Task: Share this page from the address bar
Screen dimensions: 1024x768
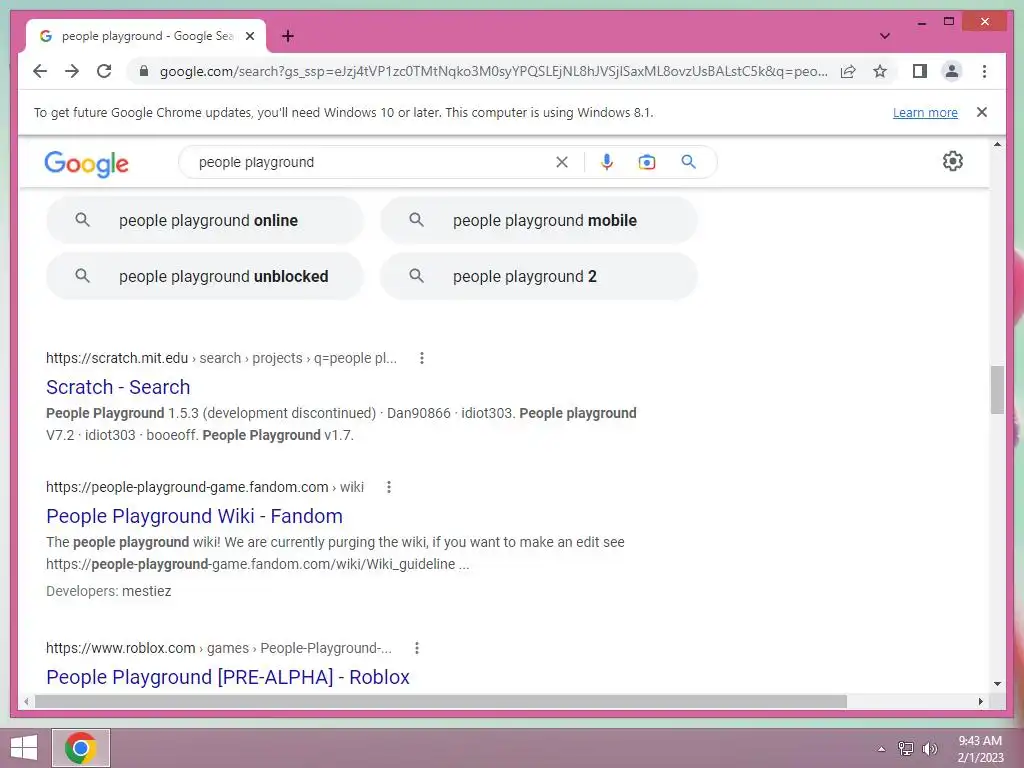Action: tap(848, 71)
